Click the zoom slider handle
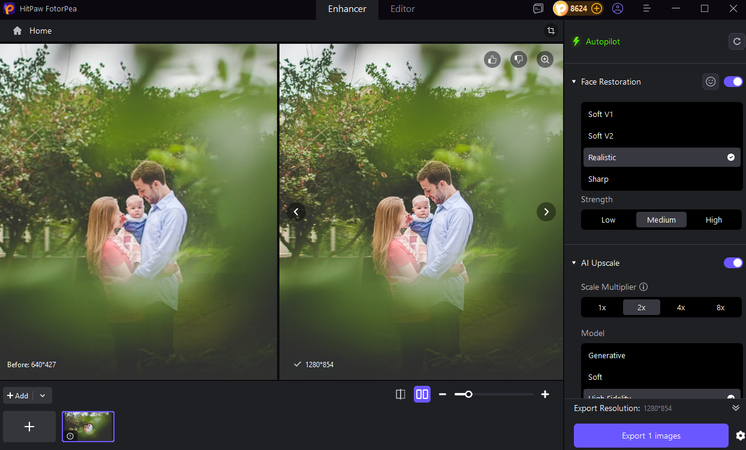746x450 pixels. pos(469,394)
